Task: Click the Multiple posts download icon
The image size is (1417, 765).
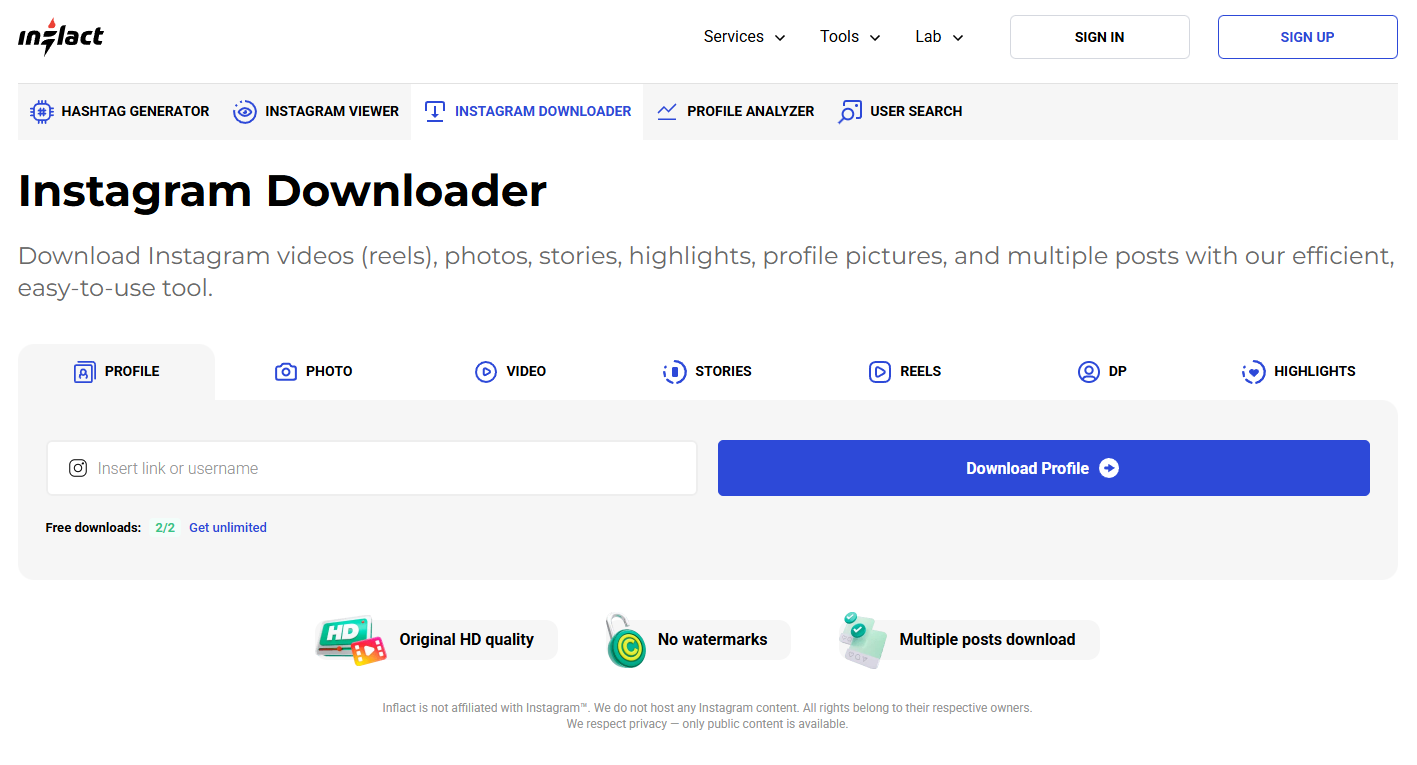Action: (863, 640)
